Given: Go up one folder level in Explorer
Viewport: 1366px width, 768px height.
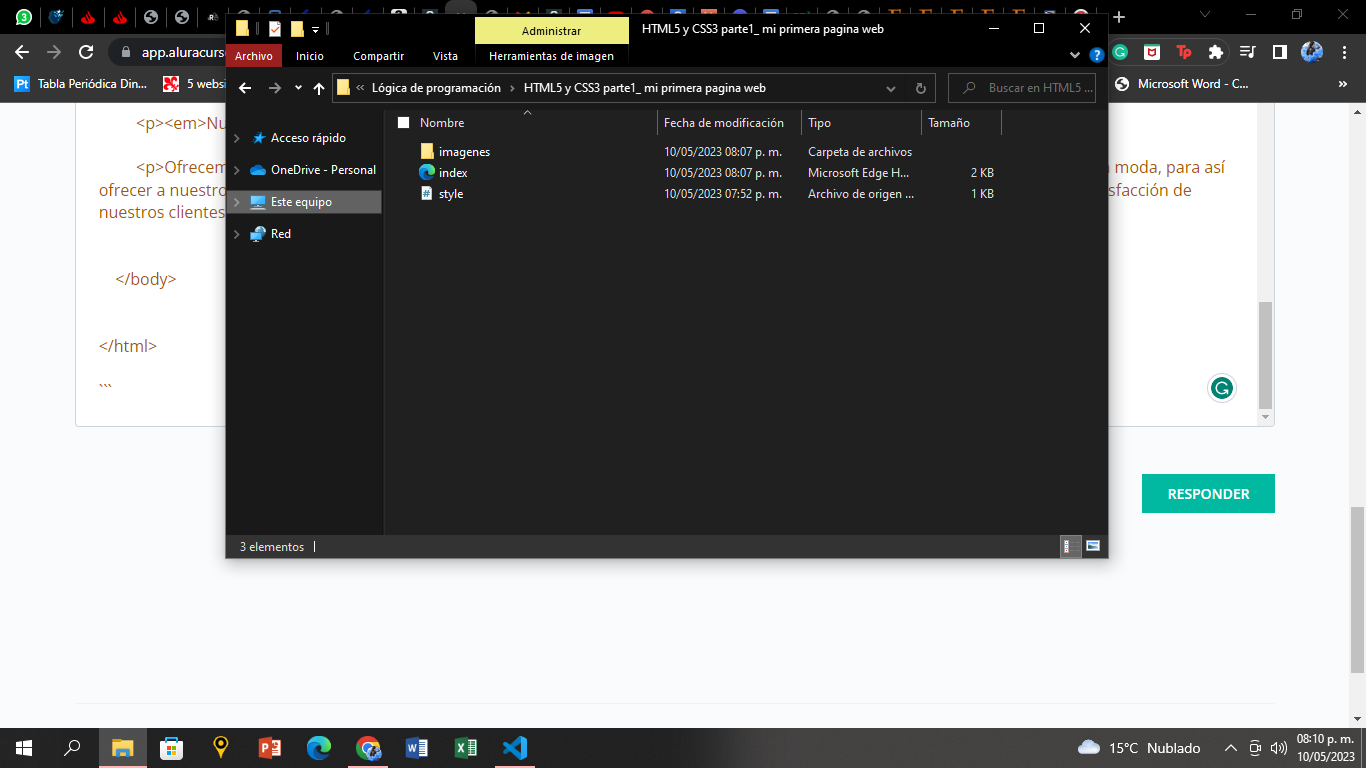Looking at the screenshot, I should (x=319, y=88).
